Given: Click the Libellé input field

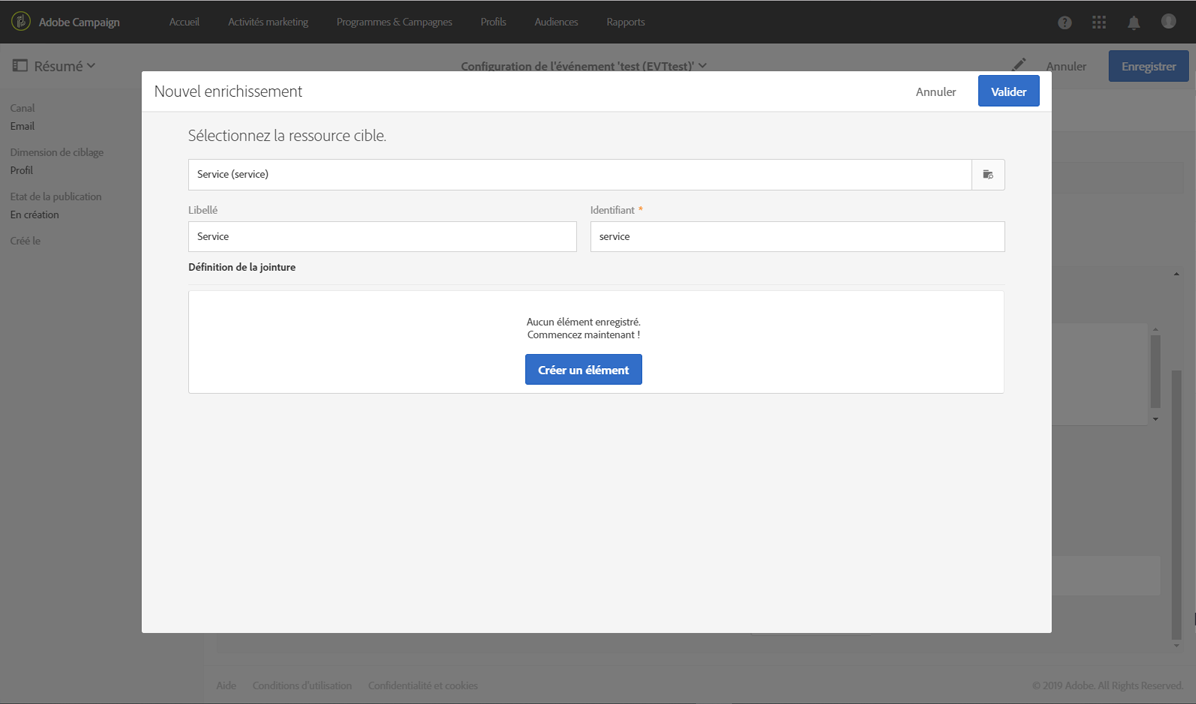Looking at the screenshot, I should [382, 236].
